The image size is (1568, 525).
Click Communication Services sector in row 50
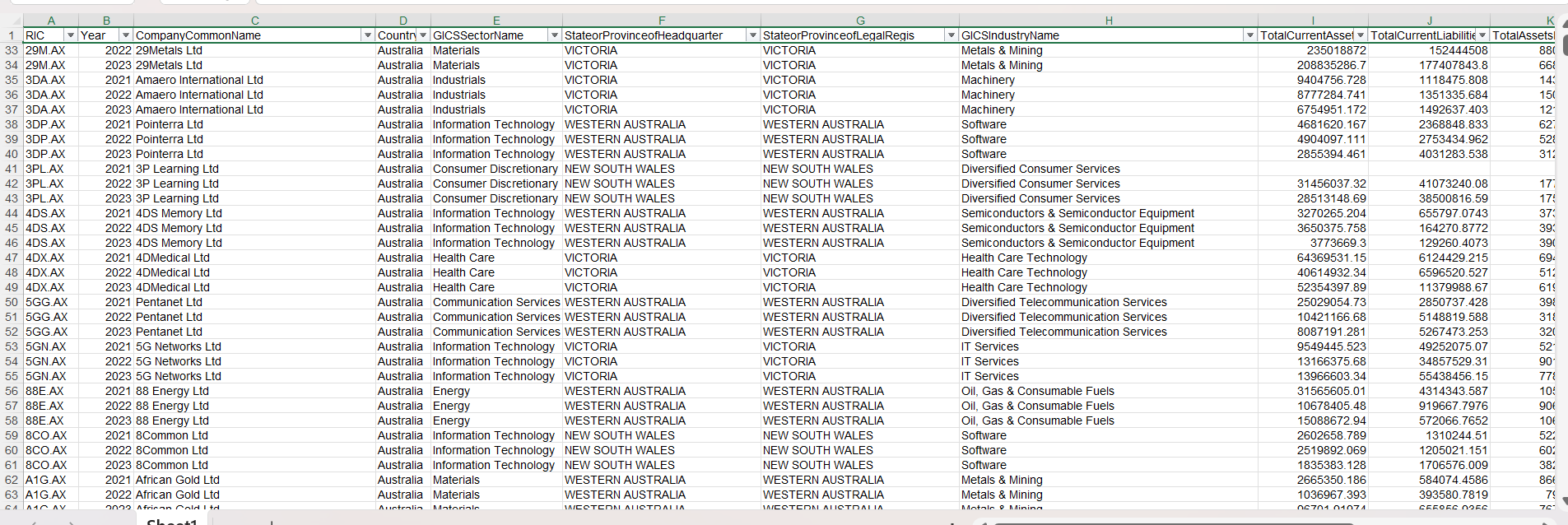pyautogui.click(x=496, y=302)
